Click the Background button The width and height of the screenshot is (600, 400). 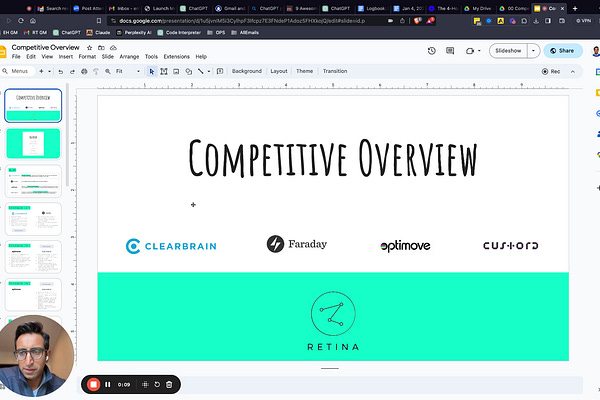[x=247, y=71]
